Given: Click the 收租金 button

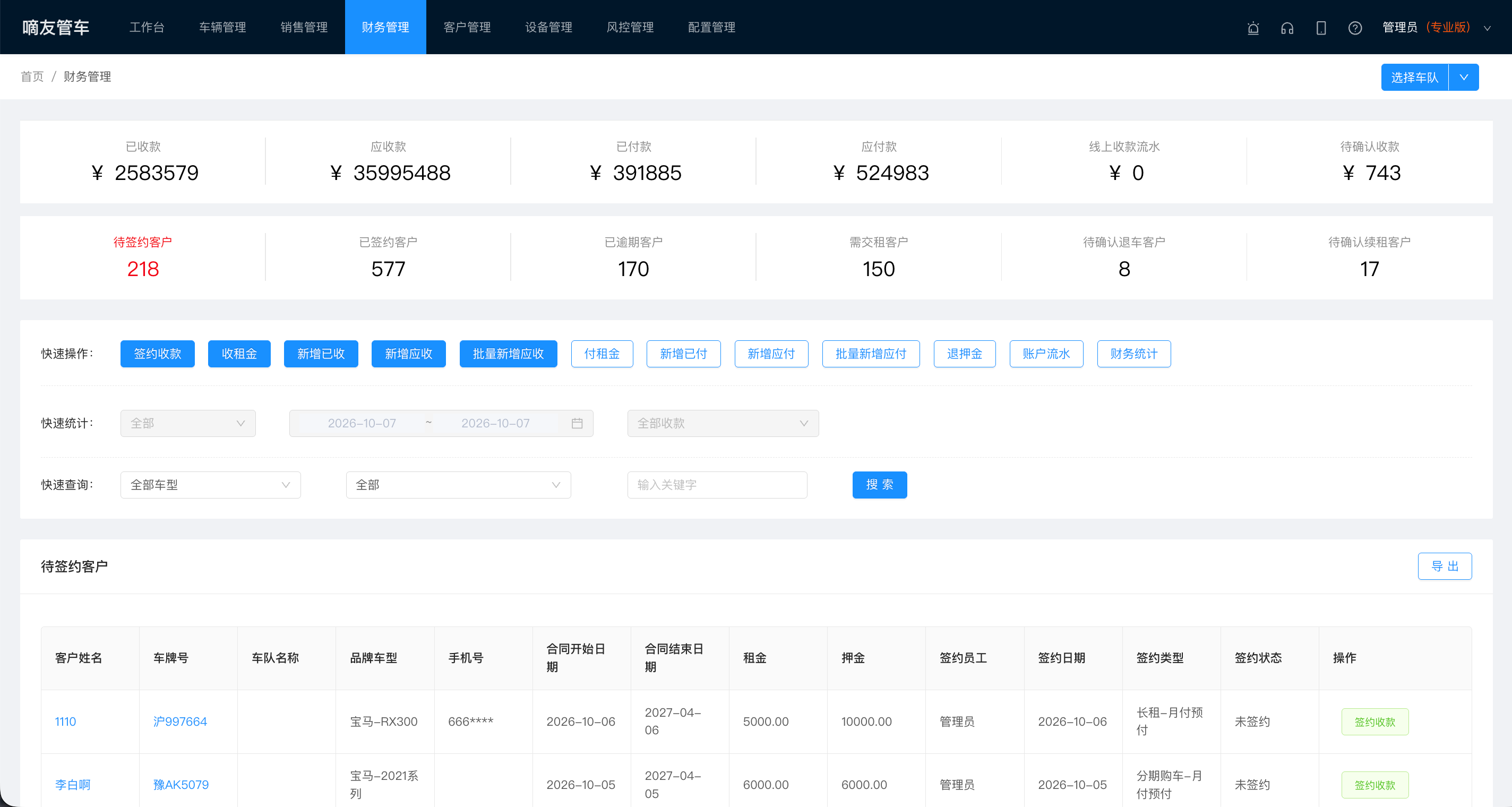Looking at the screenshot, I should tap(239, 354).
